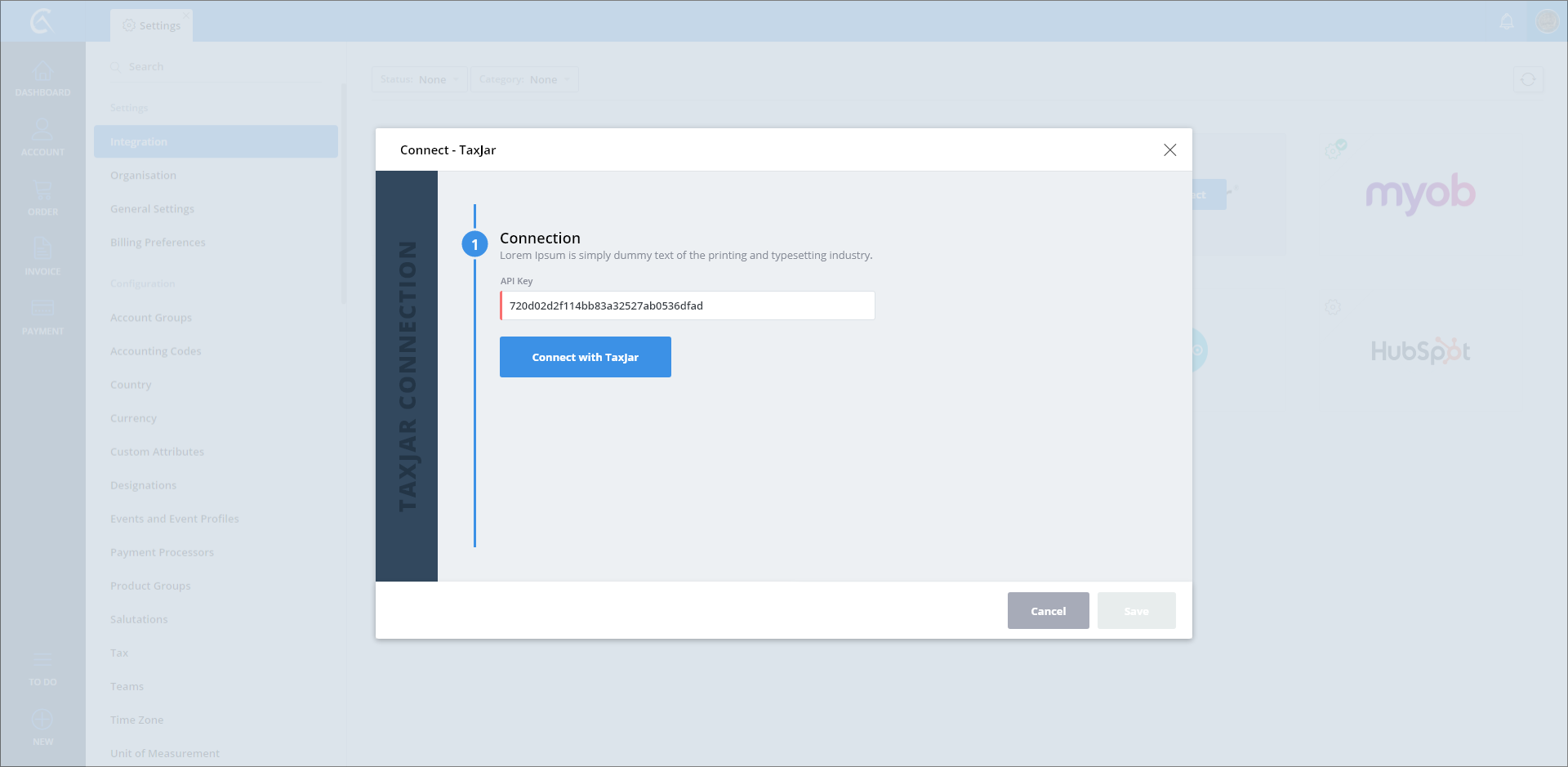Click the settings Search field
1568x767 pixels.
(220, 67)
